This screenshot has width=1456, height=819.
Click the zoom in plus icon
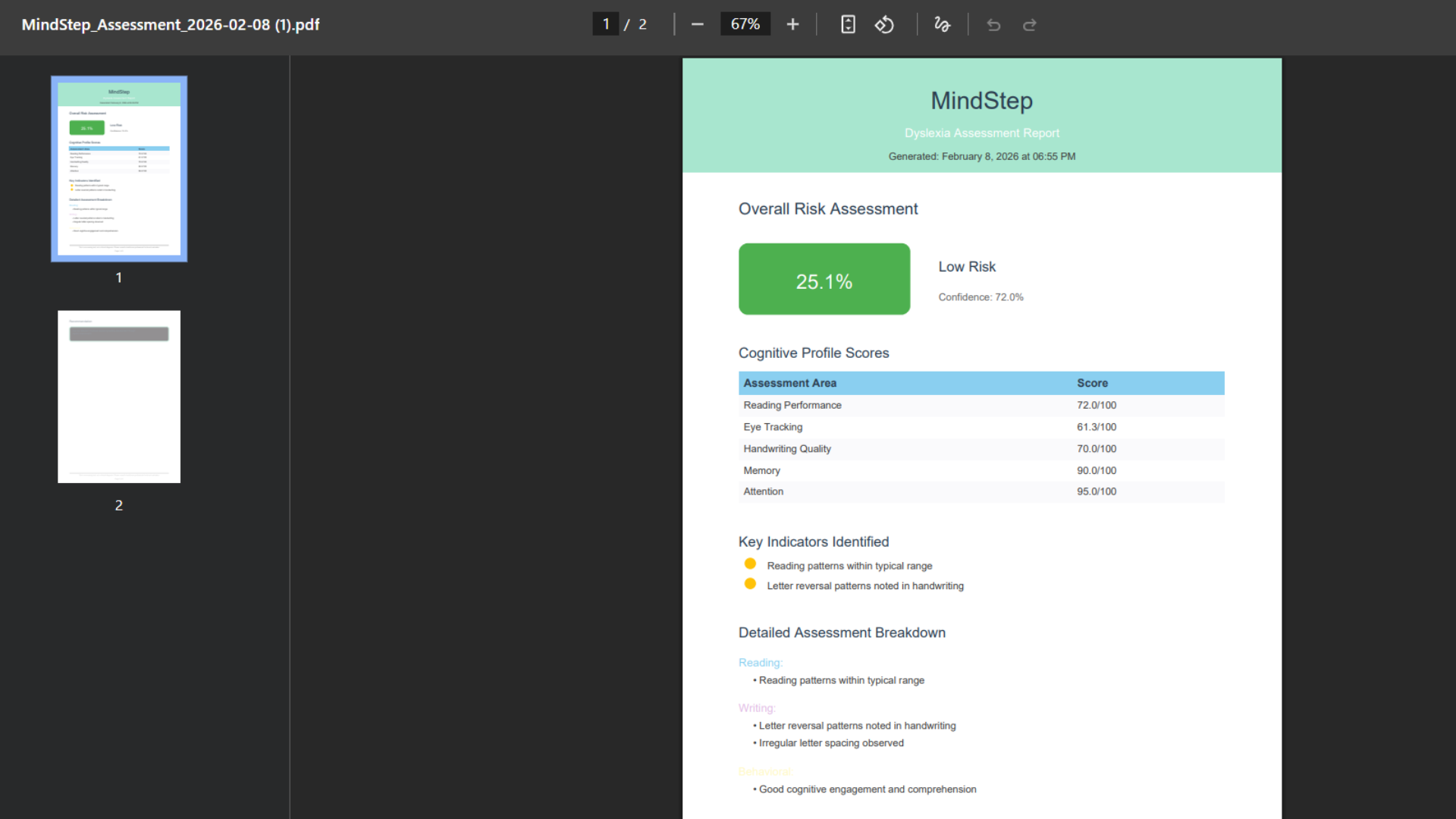point(792,24)
